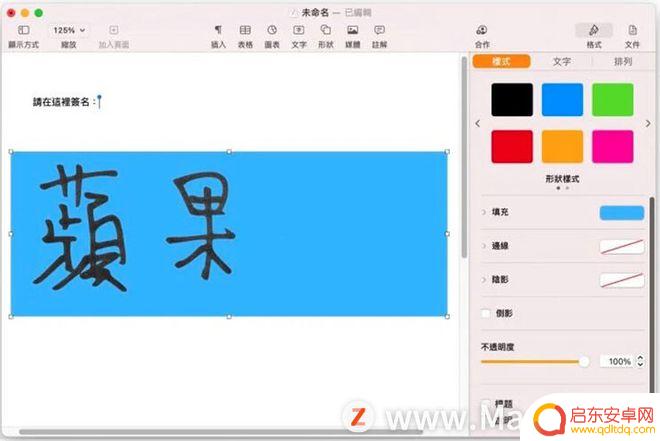
Task: Apply the red shape style swatch
Action: pyautogui.click(x=512, y=146)
